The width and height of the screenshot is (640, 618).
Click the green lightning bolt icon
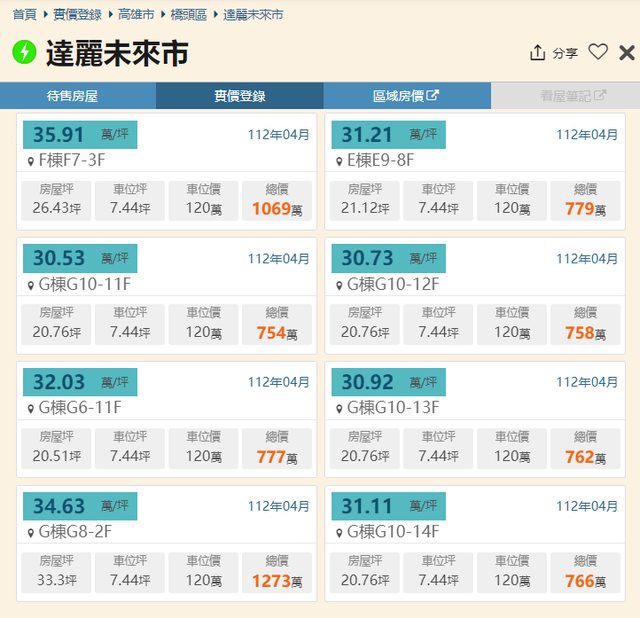(24, 53)
